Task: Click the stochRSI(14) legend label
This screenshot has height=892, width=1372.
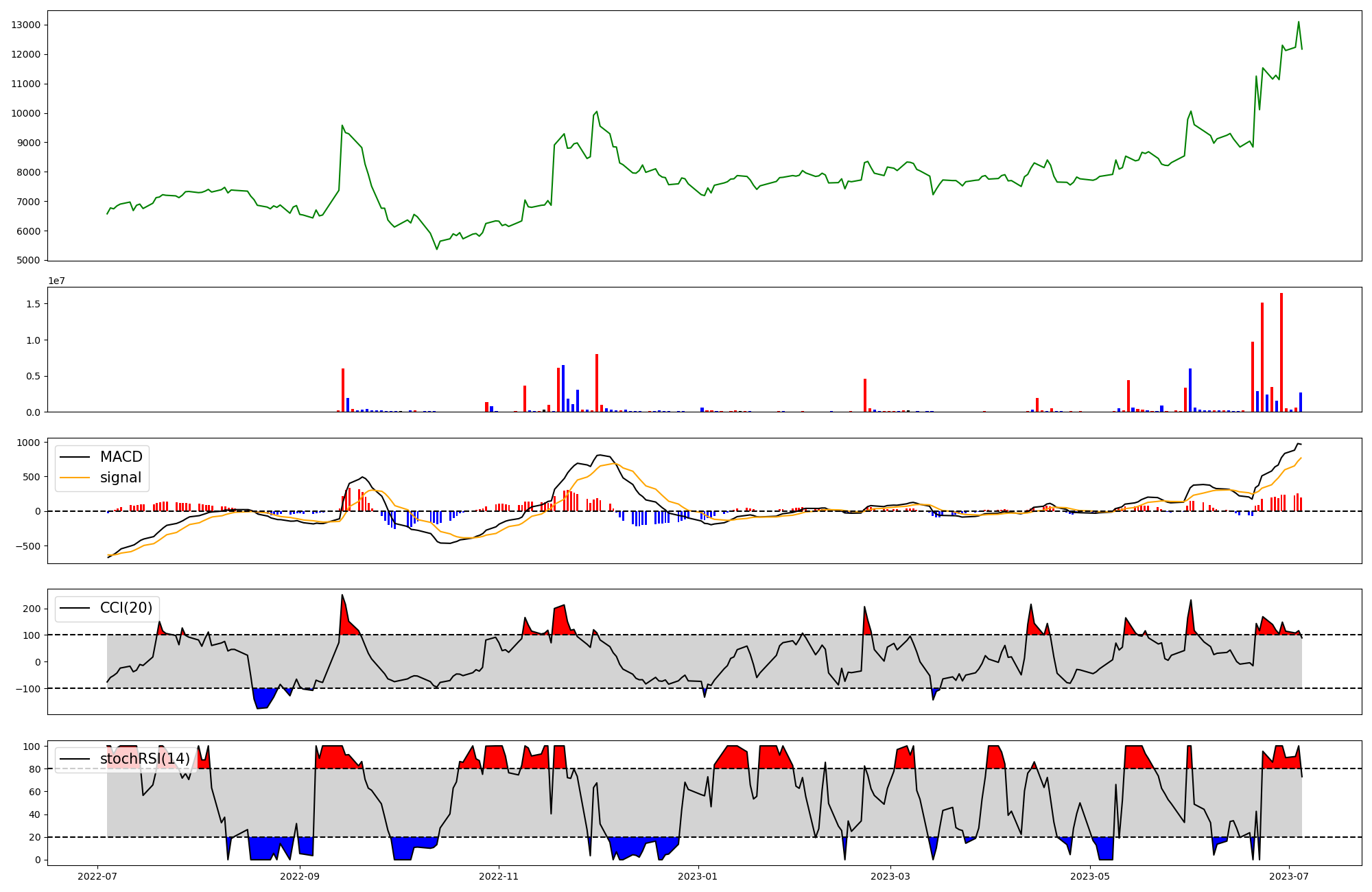Action: (145, 759)
